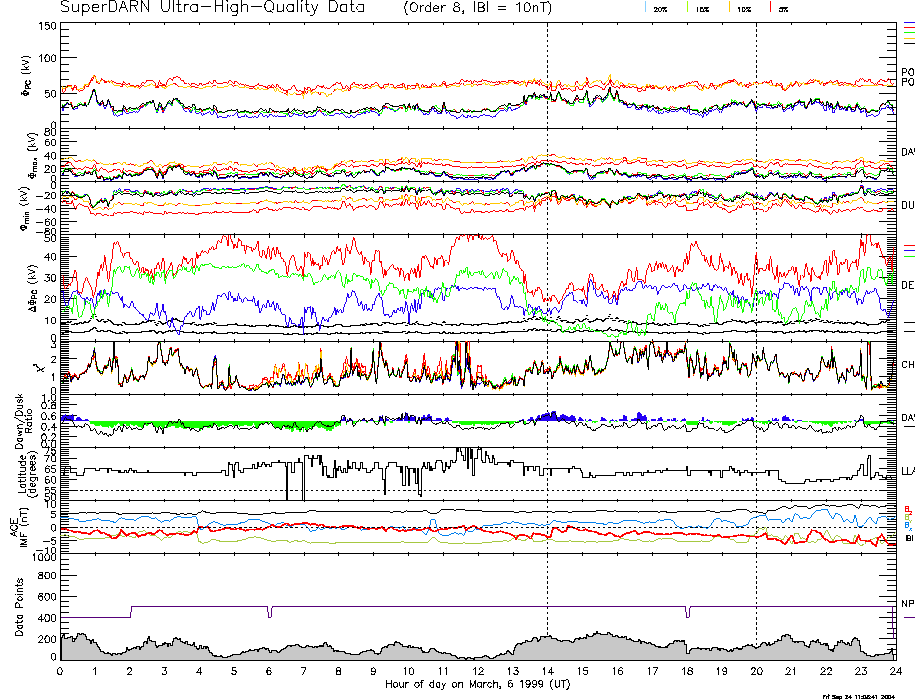Screen dimensions: 915x700
Task: Click the 14 hour tick on x-axis
Action: click(x=547, y=671)
